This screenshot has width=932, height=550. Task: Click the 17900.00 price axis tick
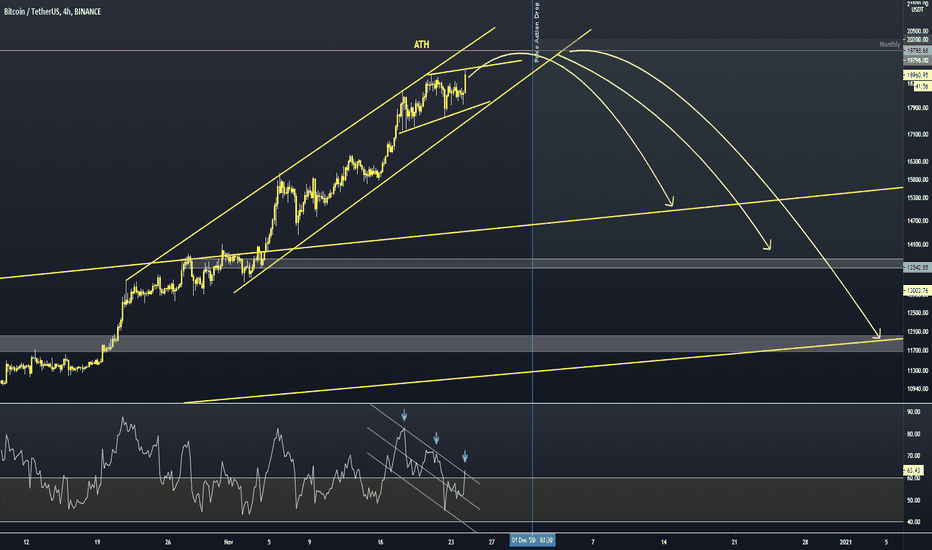point(918,108)
